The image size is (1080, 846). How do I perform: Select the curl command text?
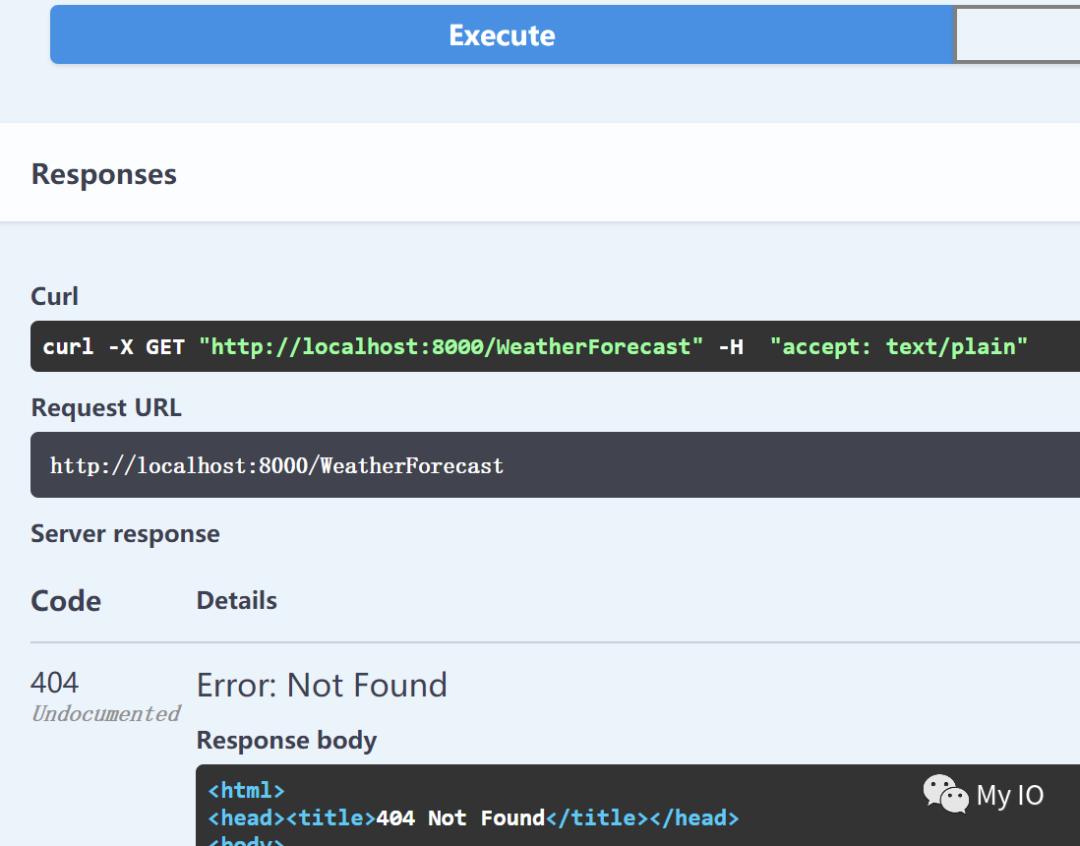point(534,346)
